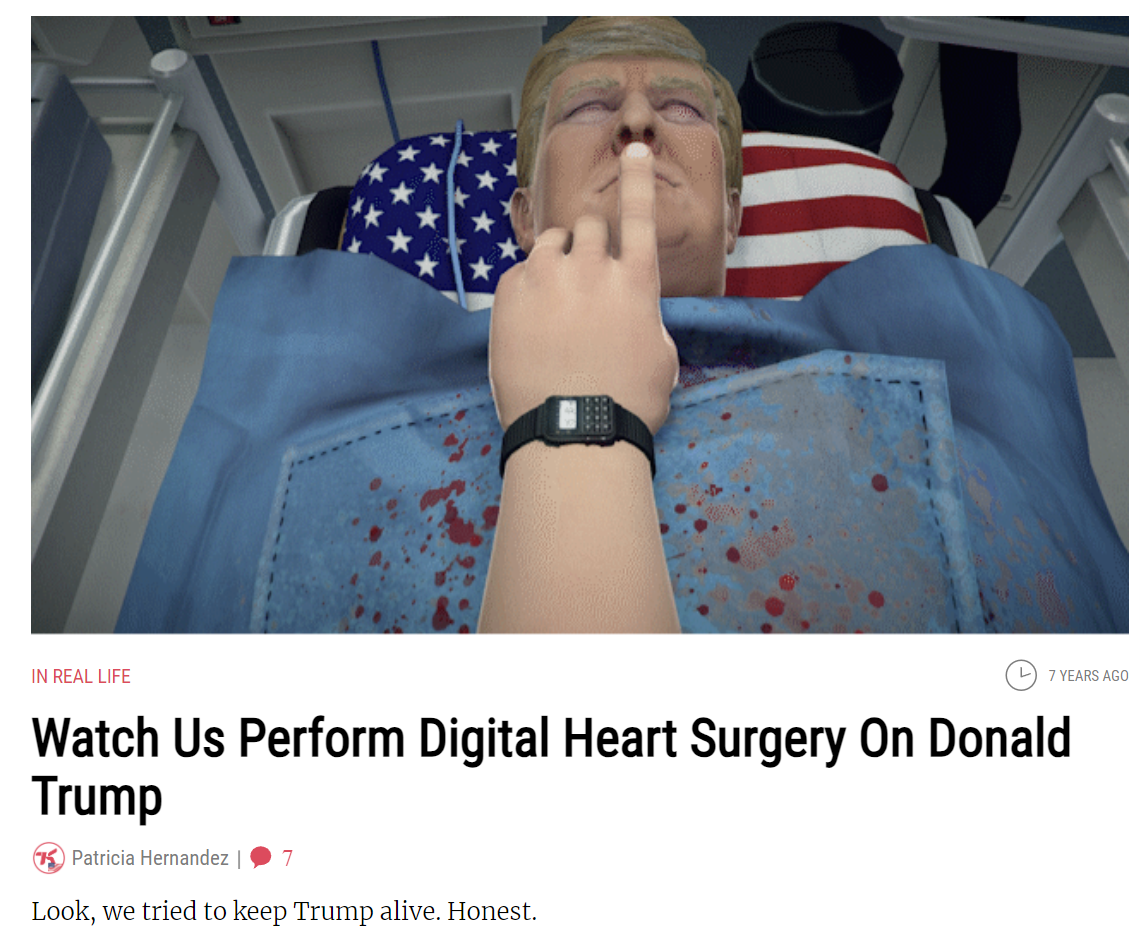The width and height of the screenshot is (1132, 946).
Task: Click the word Trump in the headline
Action: 97,797
